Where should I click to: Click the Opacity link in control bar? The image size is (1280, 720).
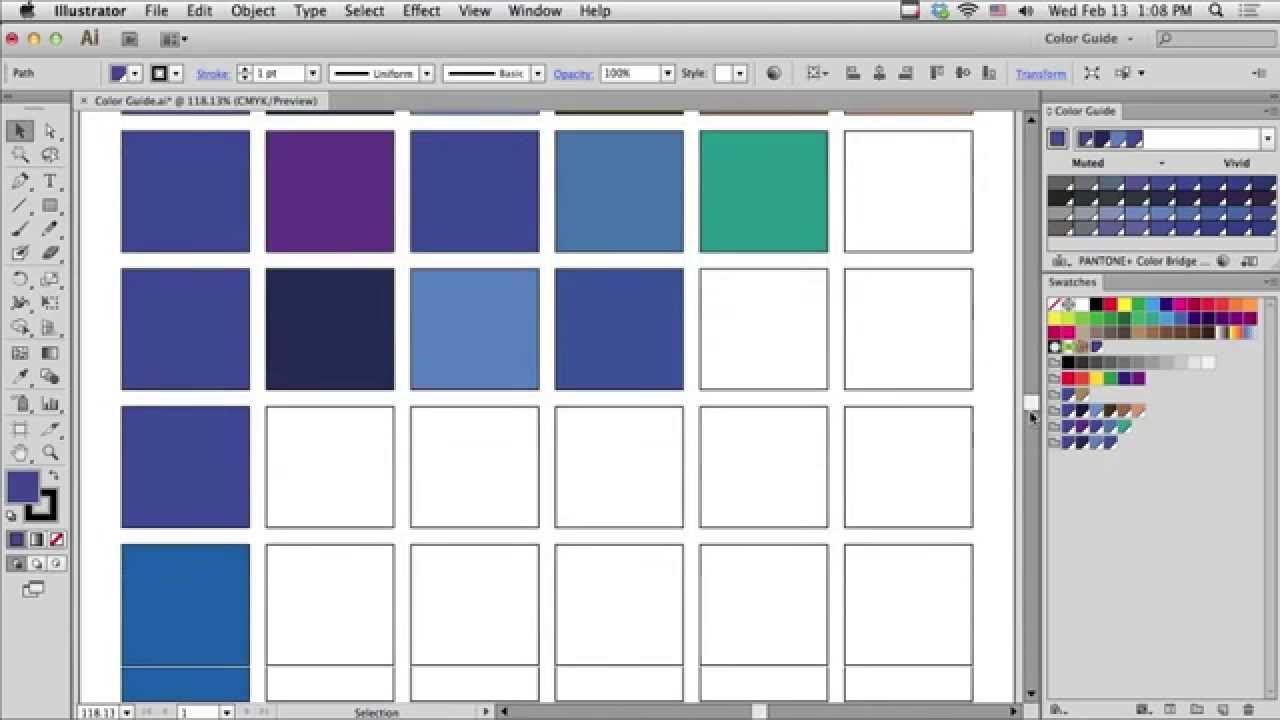[x=573, y=73]
